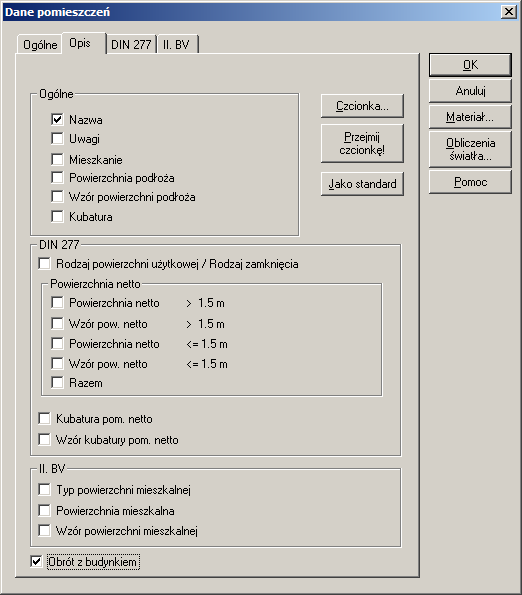Image resolution: width=522 pixels, height=595 pixels.
Task: Open Obliczenia światła settings
Action: point(470,149)
